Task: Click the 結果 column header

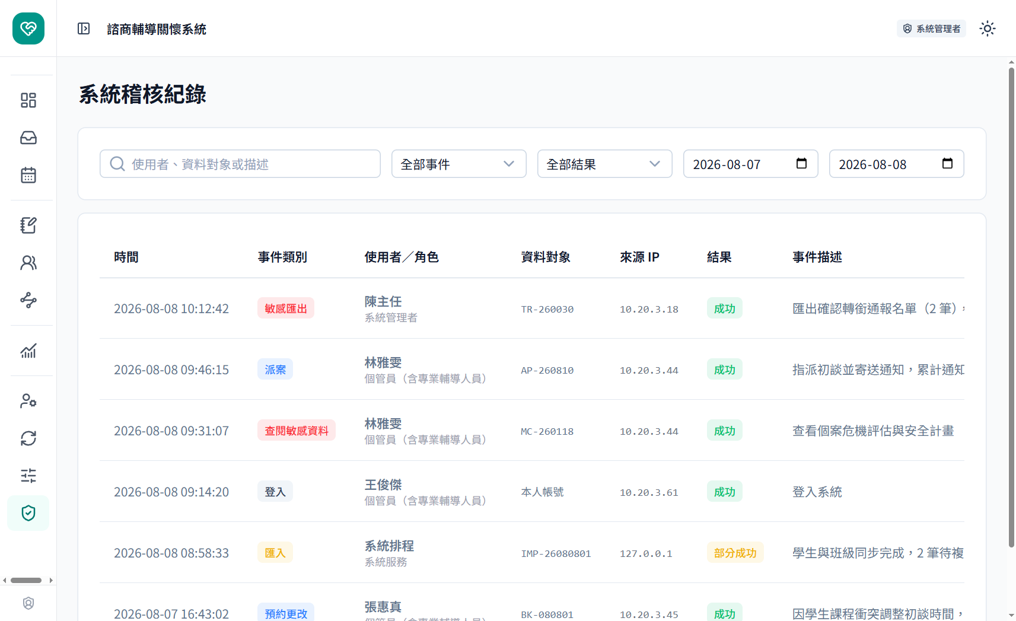Action: point(719,257)
